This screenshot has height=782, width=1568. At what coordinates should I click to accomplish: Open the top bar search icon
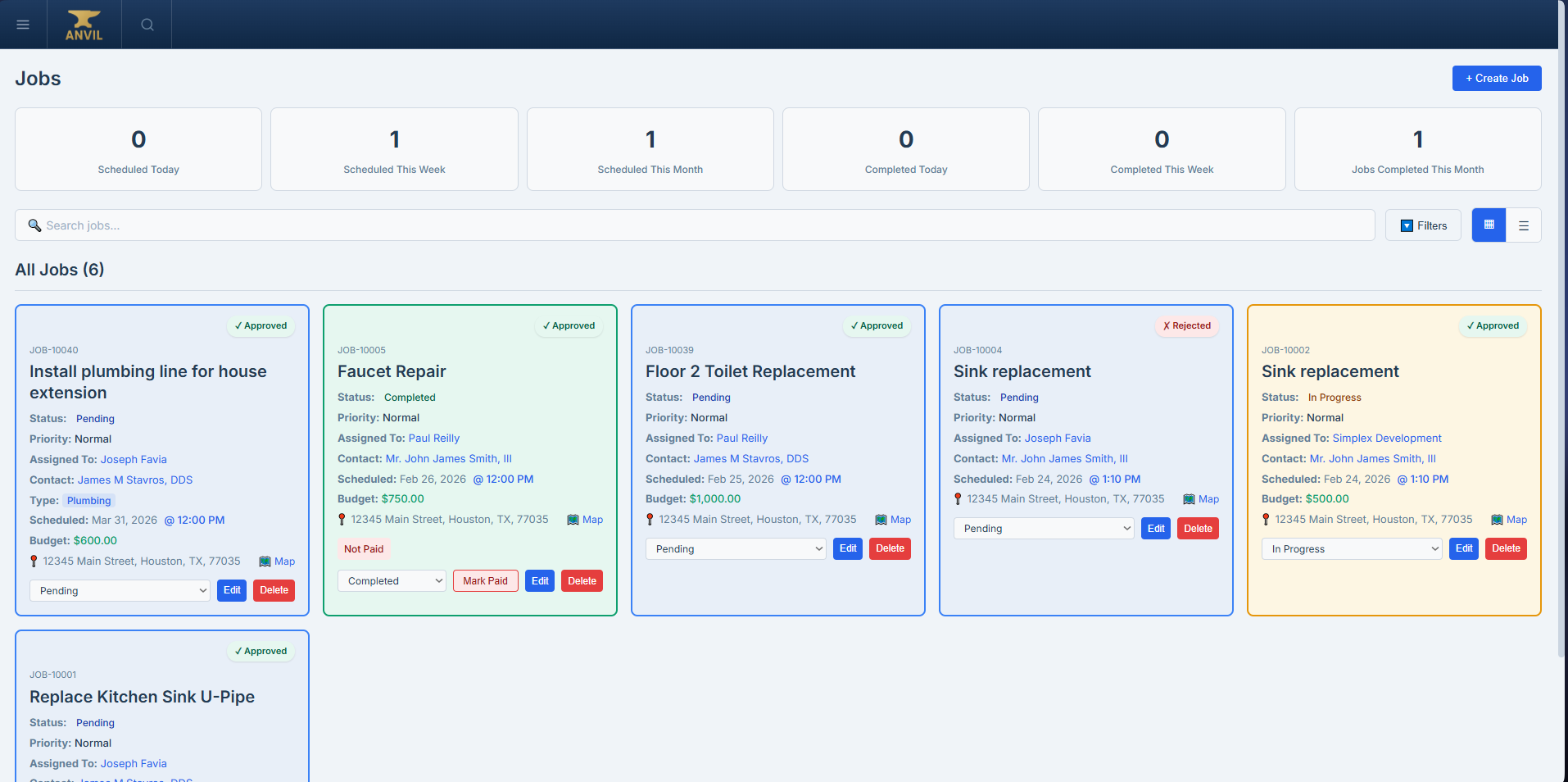pos(146,24)
